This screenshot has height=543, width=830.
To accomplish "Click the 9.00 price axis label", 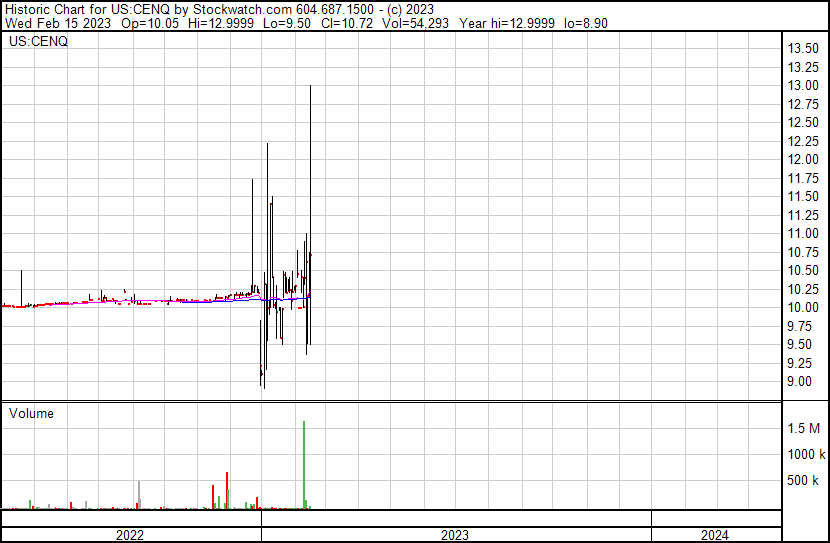I will point(800,382).
